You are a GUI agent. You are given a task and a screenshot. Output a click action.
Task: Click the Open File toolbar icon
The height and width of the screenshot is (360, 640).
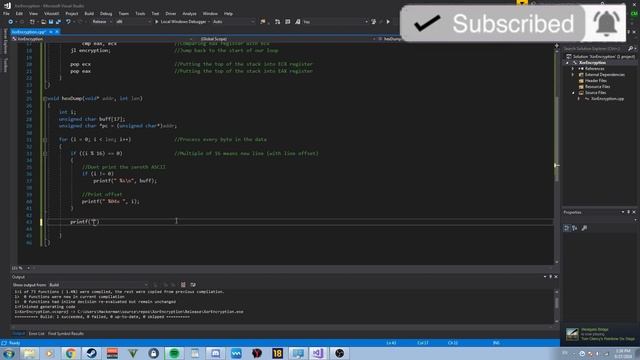pyautogui.click(x=43, y=22)
